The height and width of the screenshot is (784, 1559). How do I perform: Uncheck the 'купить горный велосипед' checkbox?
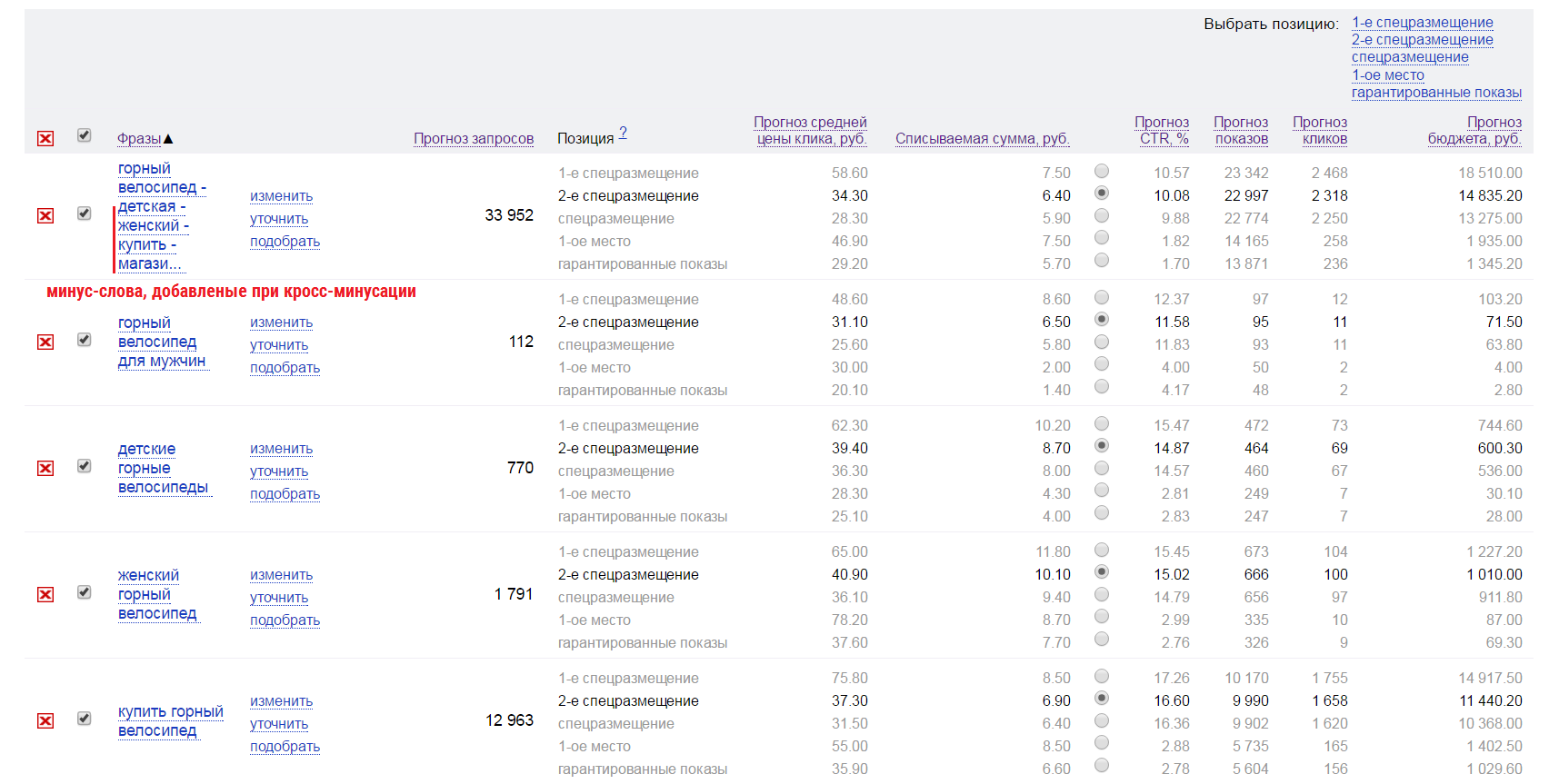coord(84,719)
